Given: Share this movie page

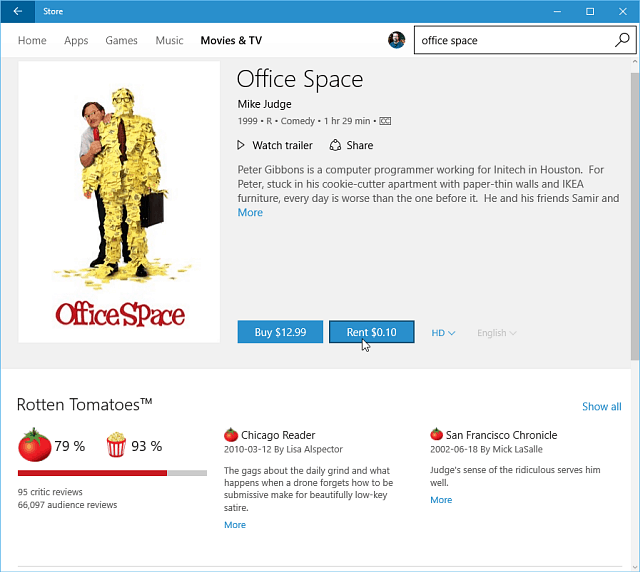Looking at the screenshot, I should click(360, 145).
